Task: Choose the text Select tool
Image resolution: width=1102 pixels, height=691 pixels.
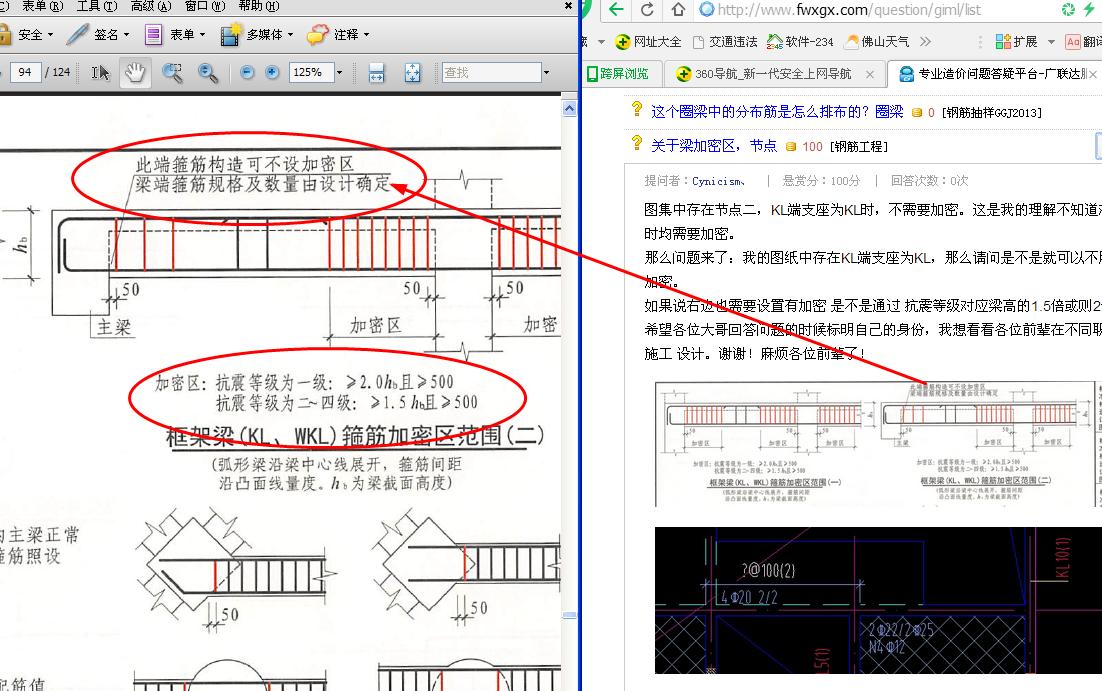Action: [101, 72]
